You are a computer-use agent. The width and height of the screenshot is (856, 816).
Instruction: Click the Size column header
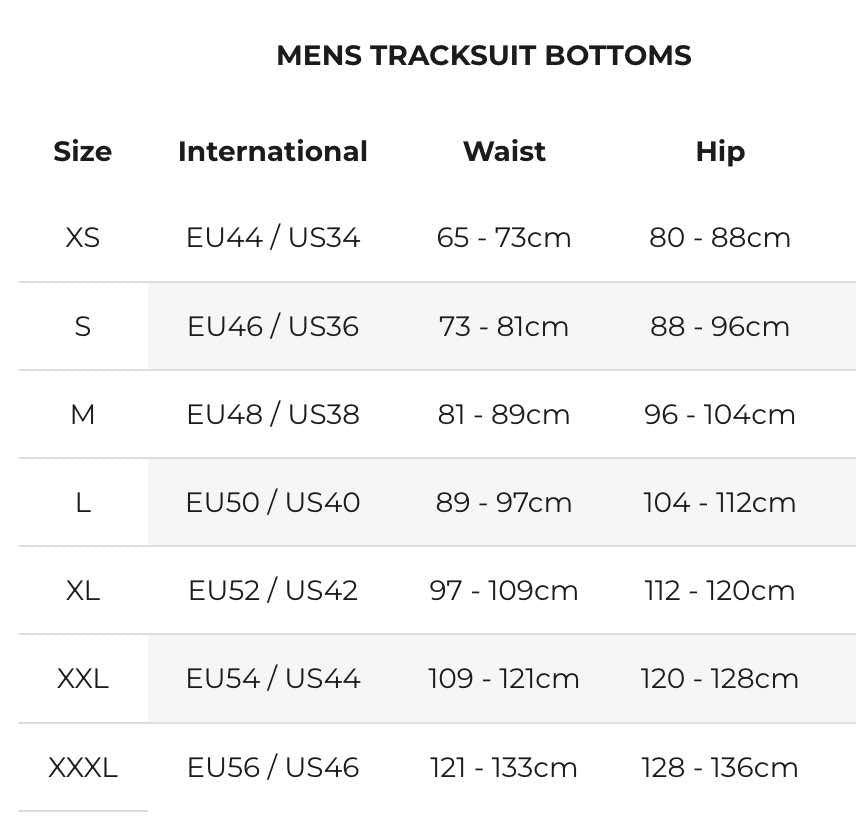tap(82, 152)
